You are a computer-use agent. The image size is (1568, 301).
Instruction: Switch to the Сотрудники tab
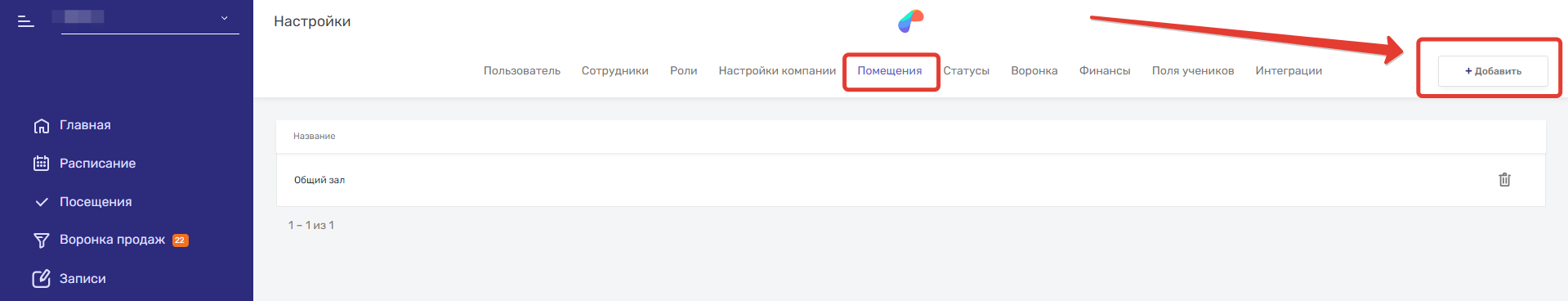pos(615,71)
